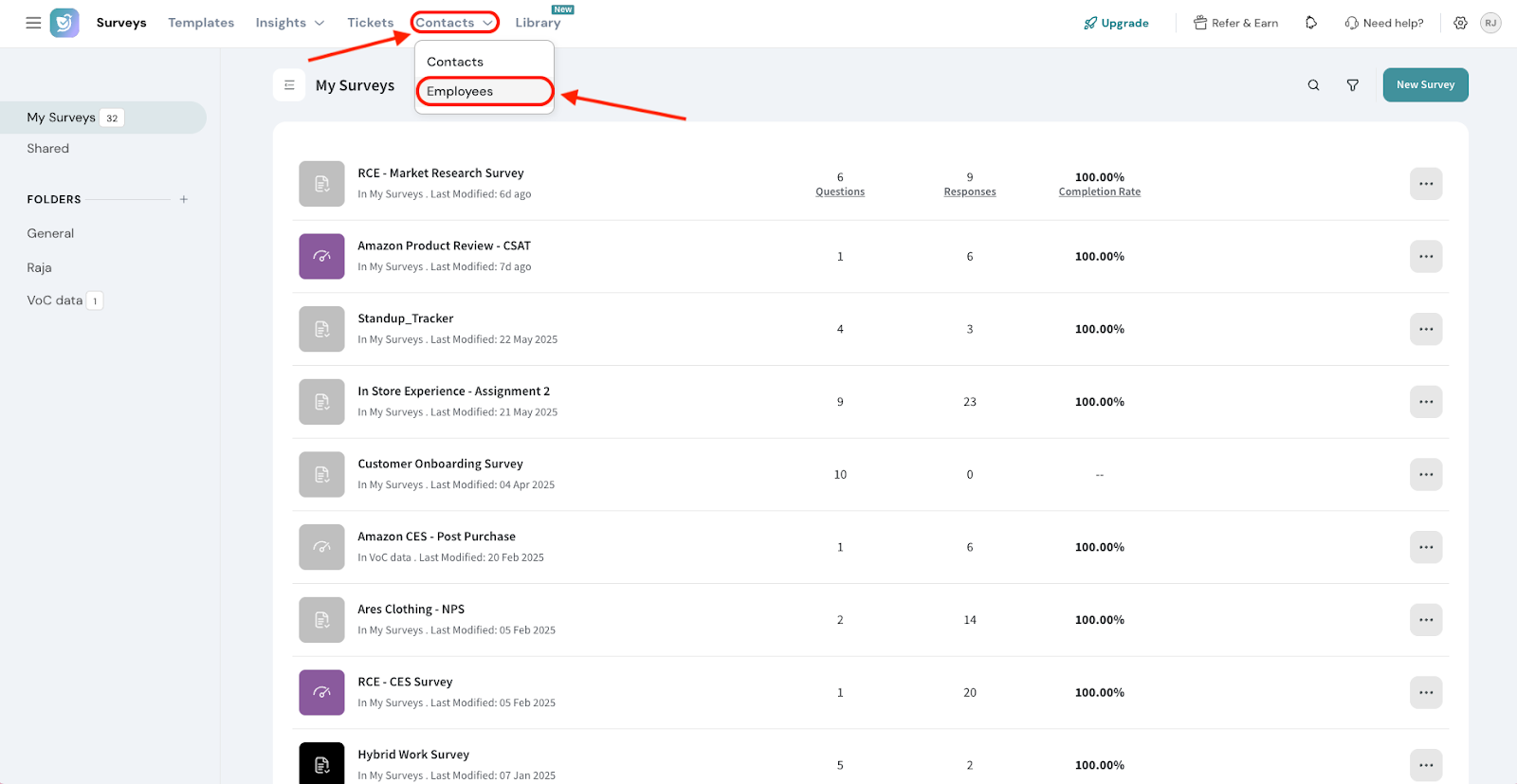Open the search surveys magnifier icon
The height and width of the screenshot is (784, 1517).
(x=1313, y=85)
